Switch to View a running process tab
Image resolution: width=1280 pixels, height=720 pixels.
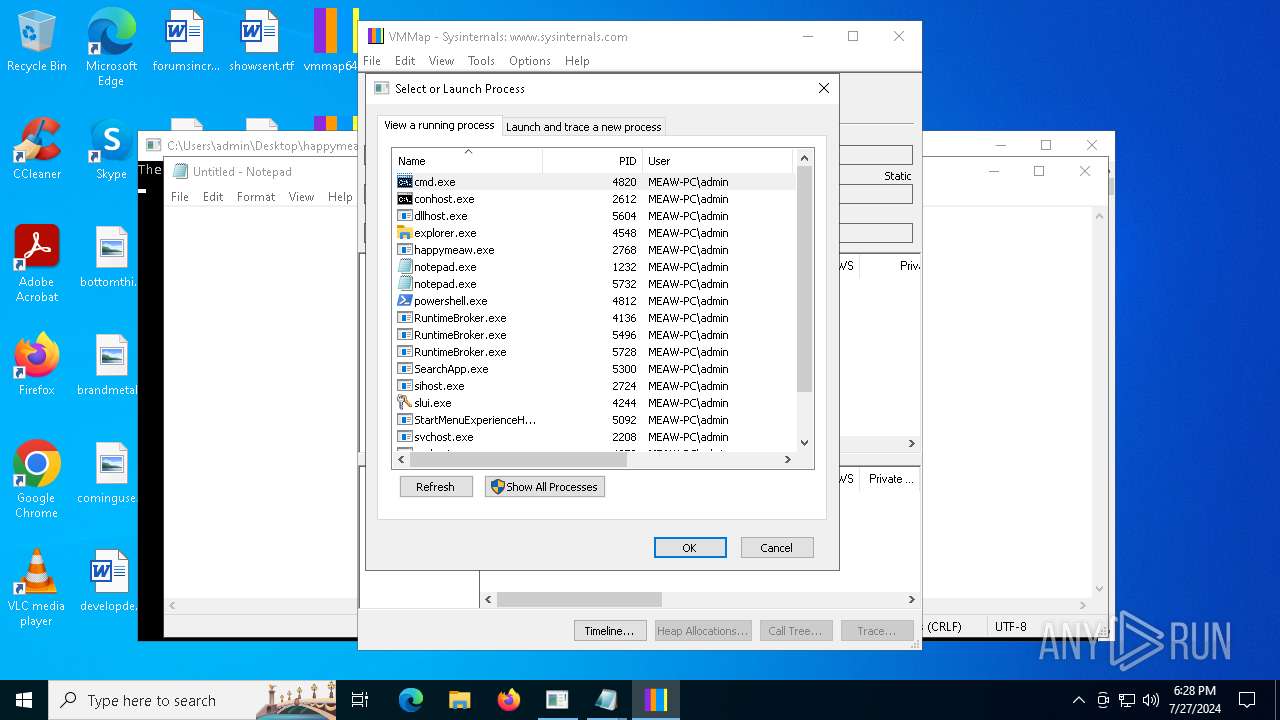click(x=439, y=125)
